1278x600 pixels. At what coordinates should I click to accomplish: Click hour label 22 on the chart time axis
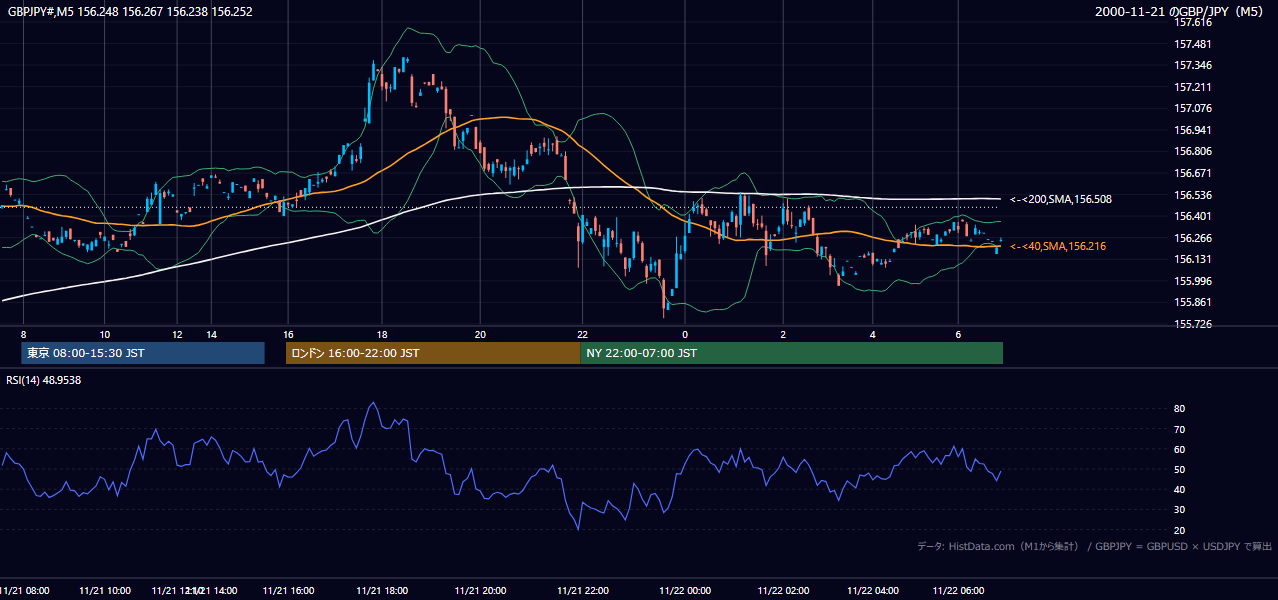(582, 334)
